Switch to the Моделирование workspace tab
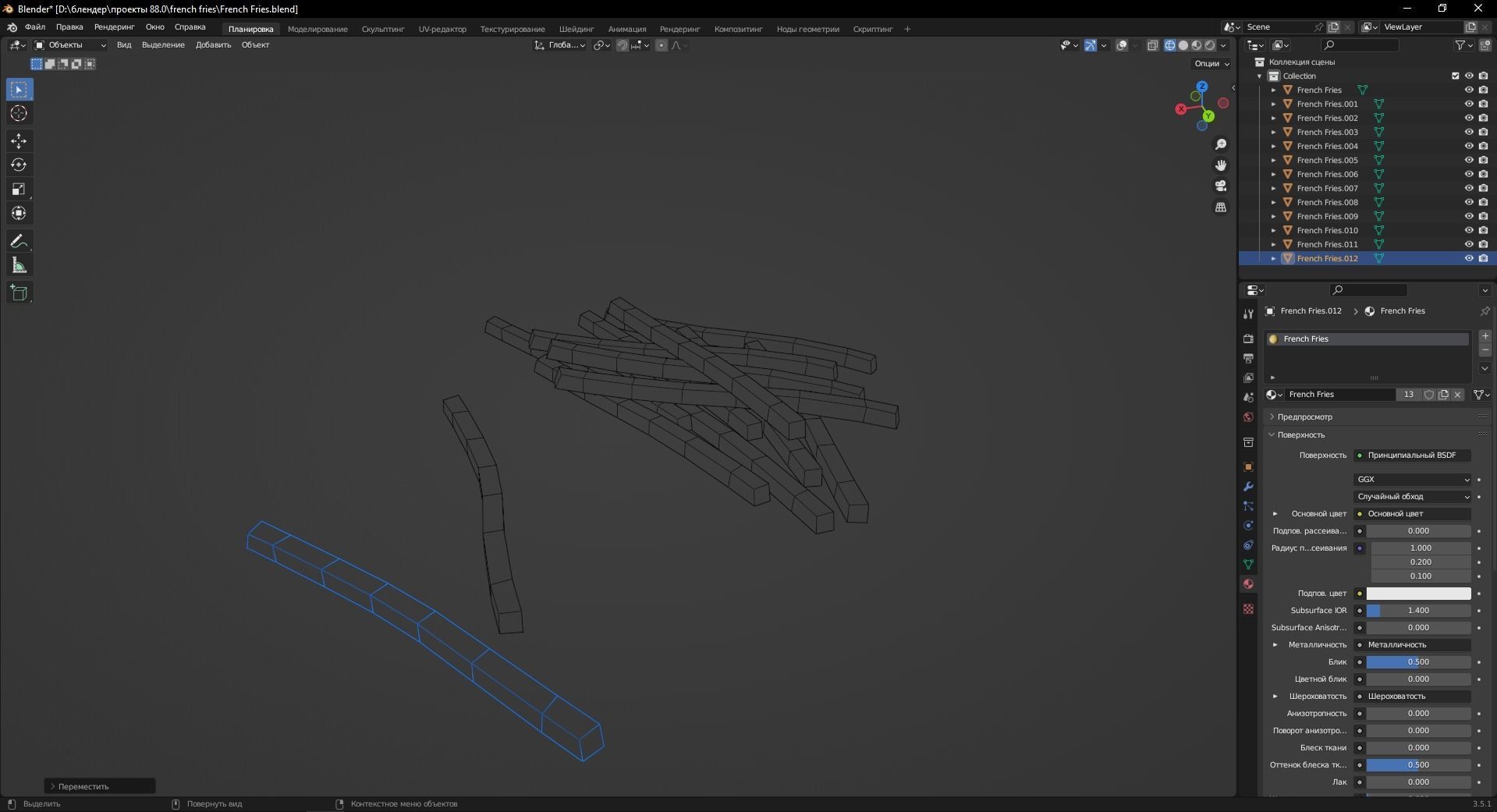 (x=317, y=30)
